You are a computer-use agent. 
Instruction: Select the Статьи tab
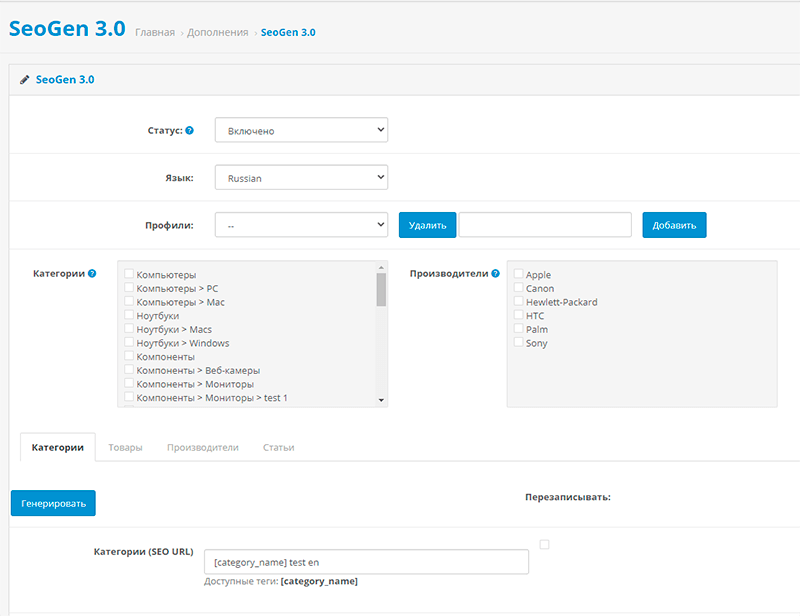tap(278, 448)
